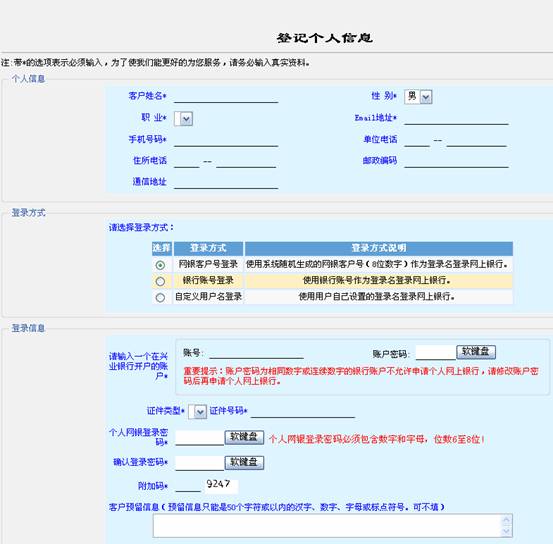Click the 住所电话 number field
Screen dimensions: 553x544
click(x=246, y=162)
